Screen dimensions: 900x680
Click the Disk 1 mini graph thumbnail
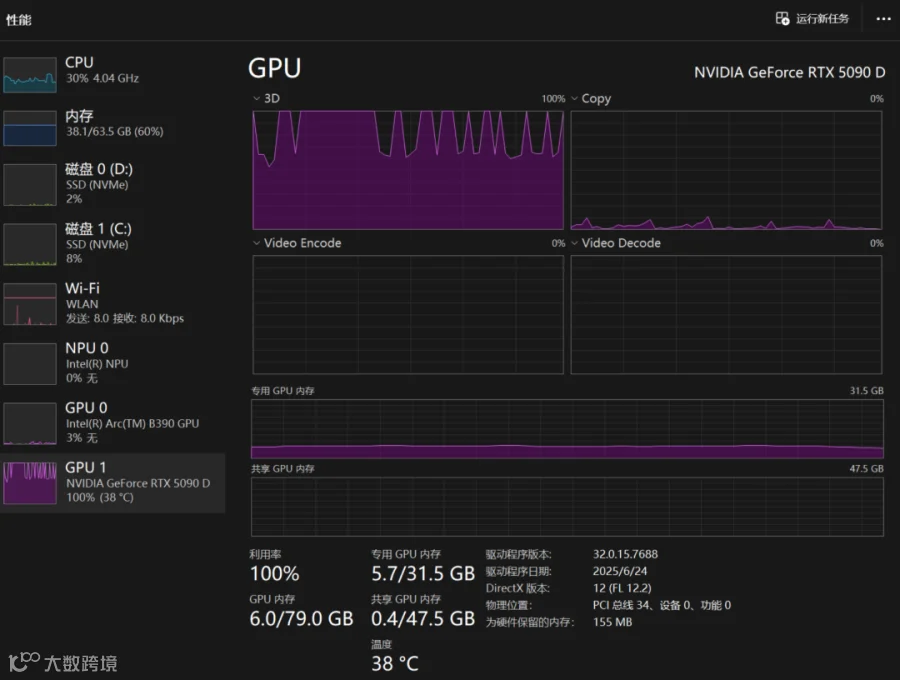(30, 244)
